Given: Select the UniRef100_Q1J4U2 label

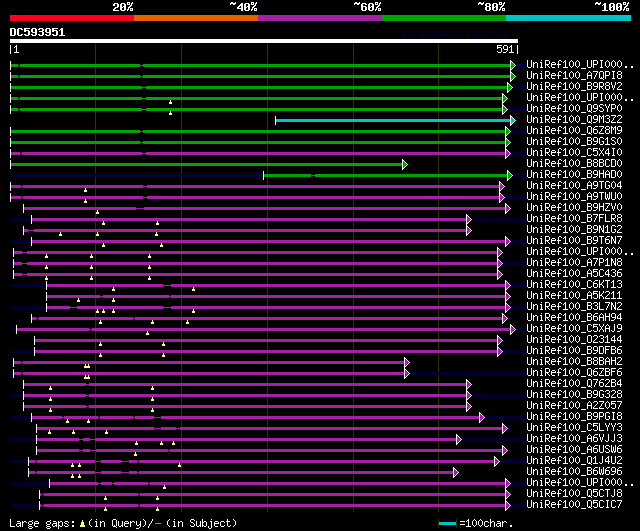Looking at the screenshot, I should click(x=574, y=461).
